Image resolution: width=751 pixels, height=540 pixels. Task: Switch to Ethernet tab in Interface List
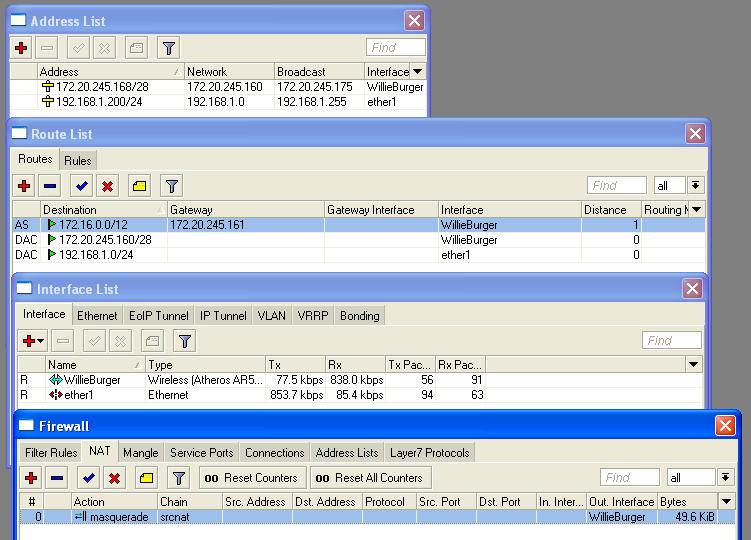pyautogui.click(x=97, y=316)
